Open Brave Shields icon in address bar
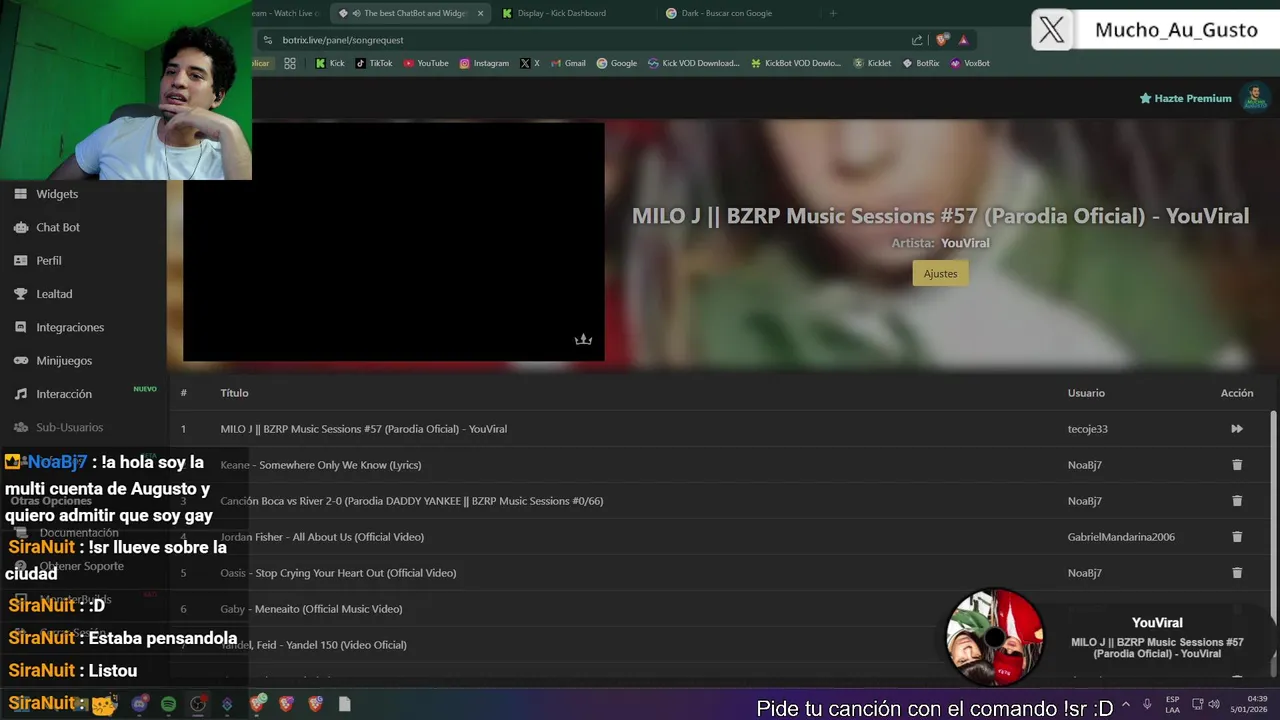 942,40
